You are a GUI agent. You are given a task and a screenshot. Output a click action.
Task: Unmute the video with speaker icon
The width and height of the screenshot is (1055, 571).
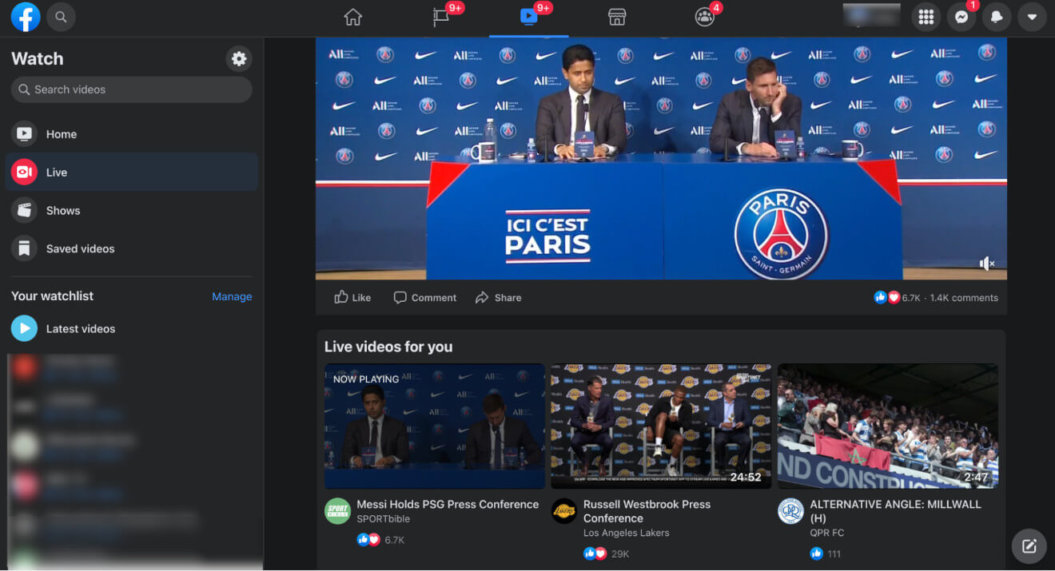(x=986, y=264)
